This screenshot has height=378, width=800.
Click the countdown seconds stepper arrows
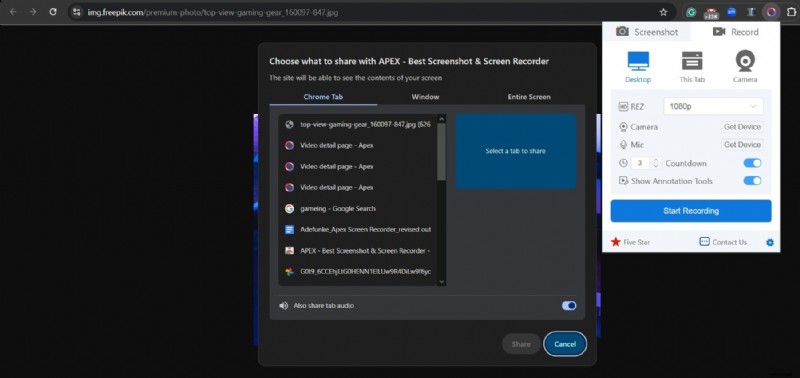click(x=656, y=163)
